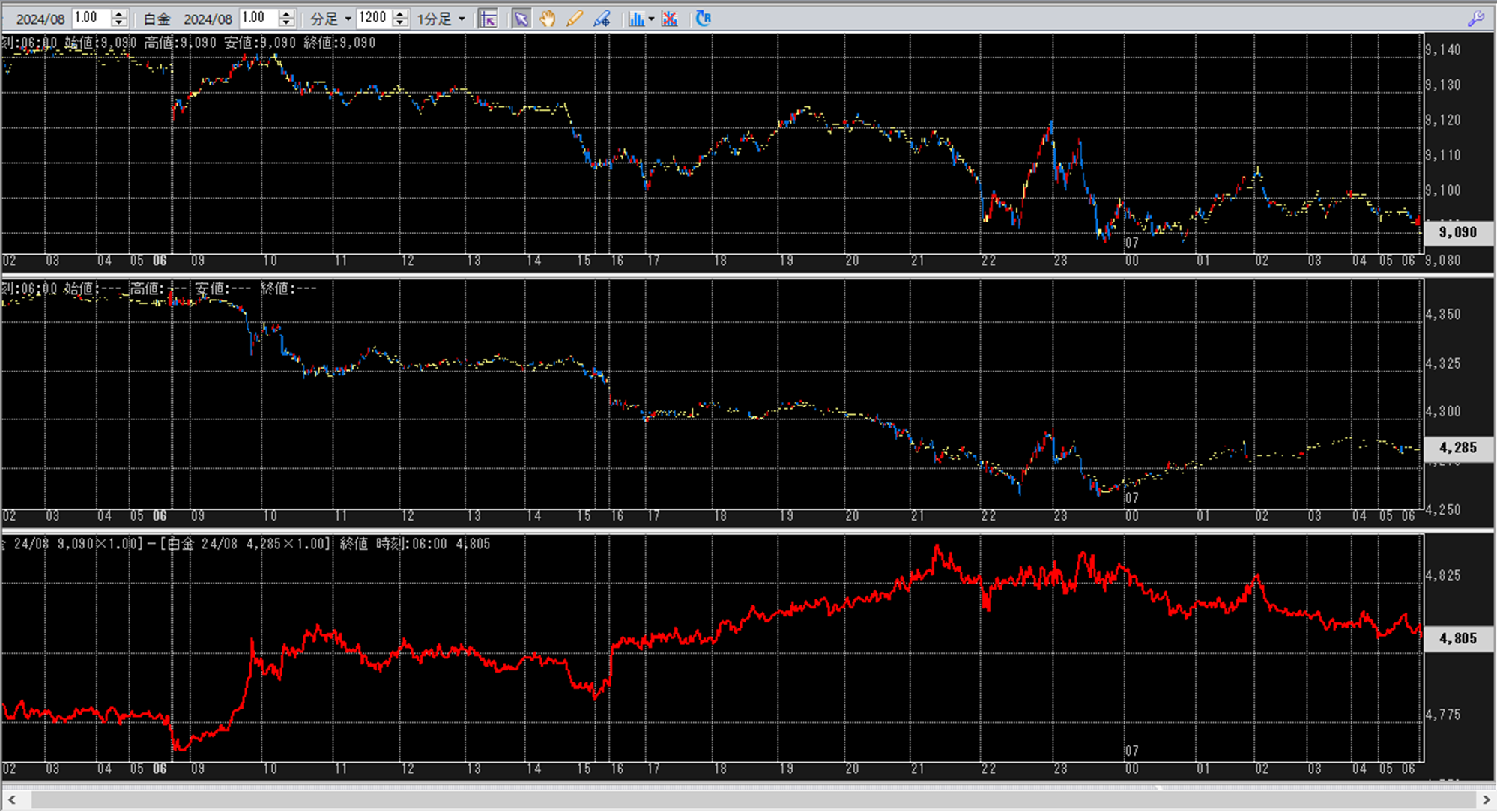Click the edit drawing object tool

(x=602, y=19)
